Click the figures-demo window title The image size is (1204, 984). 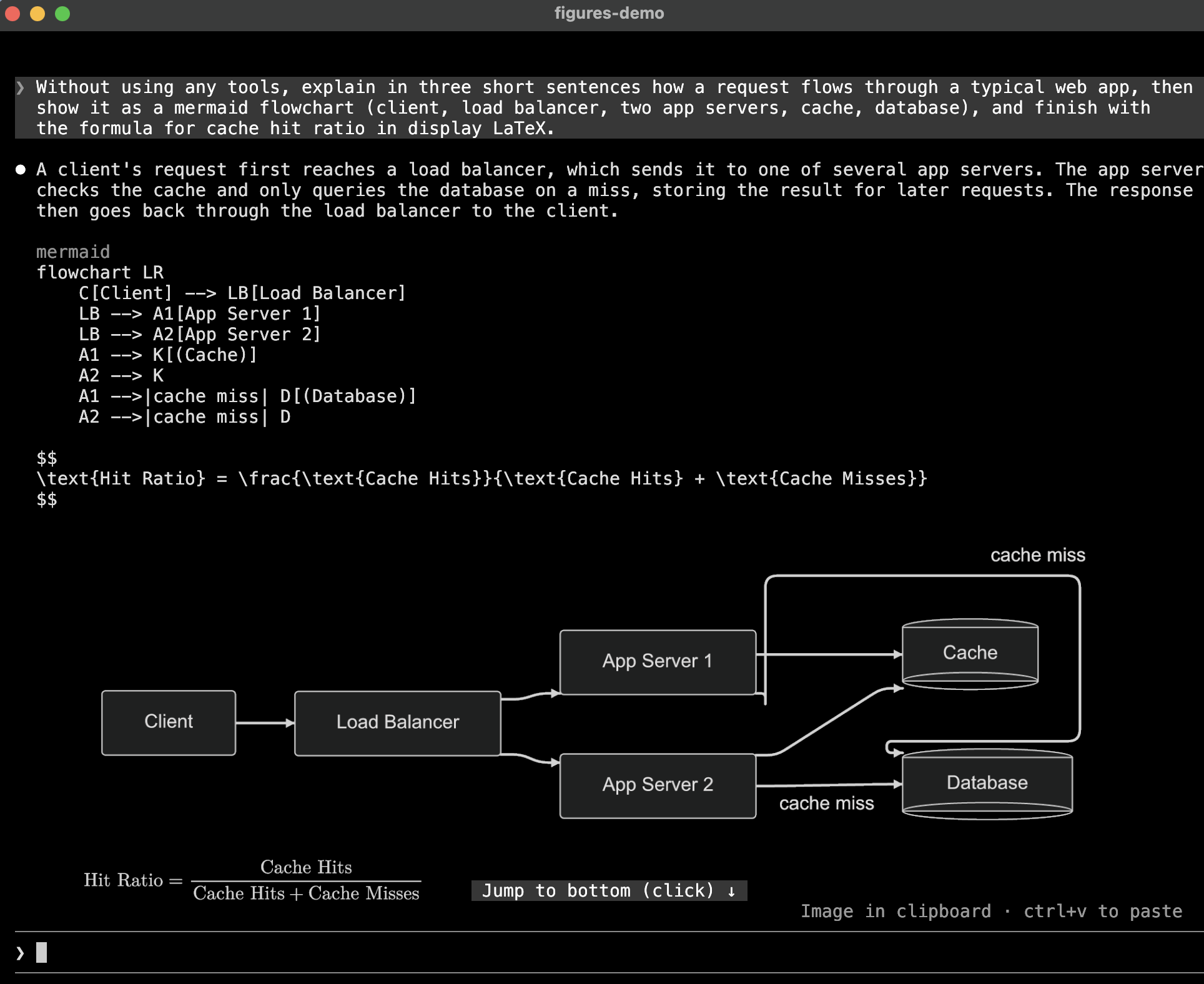click(x=609, y=13)
